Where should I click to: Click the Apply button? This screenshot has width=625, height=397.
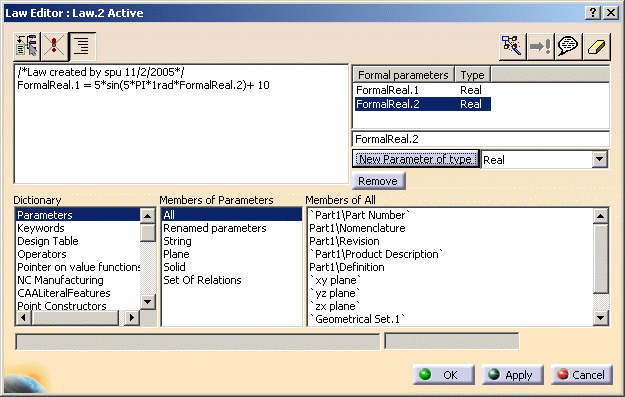click(x=513, y=375)
